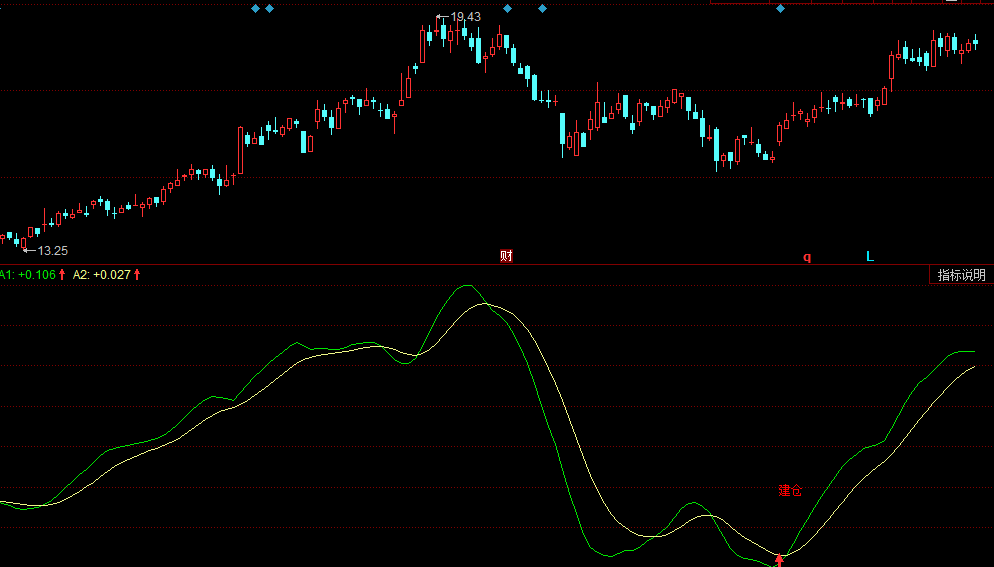Click the red up arrow beside A2 value
Screen dimensions: 994x567
137,274
